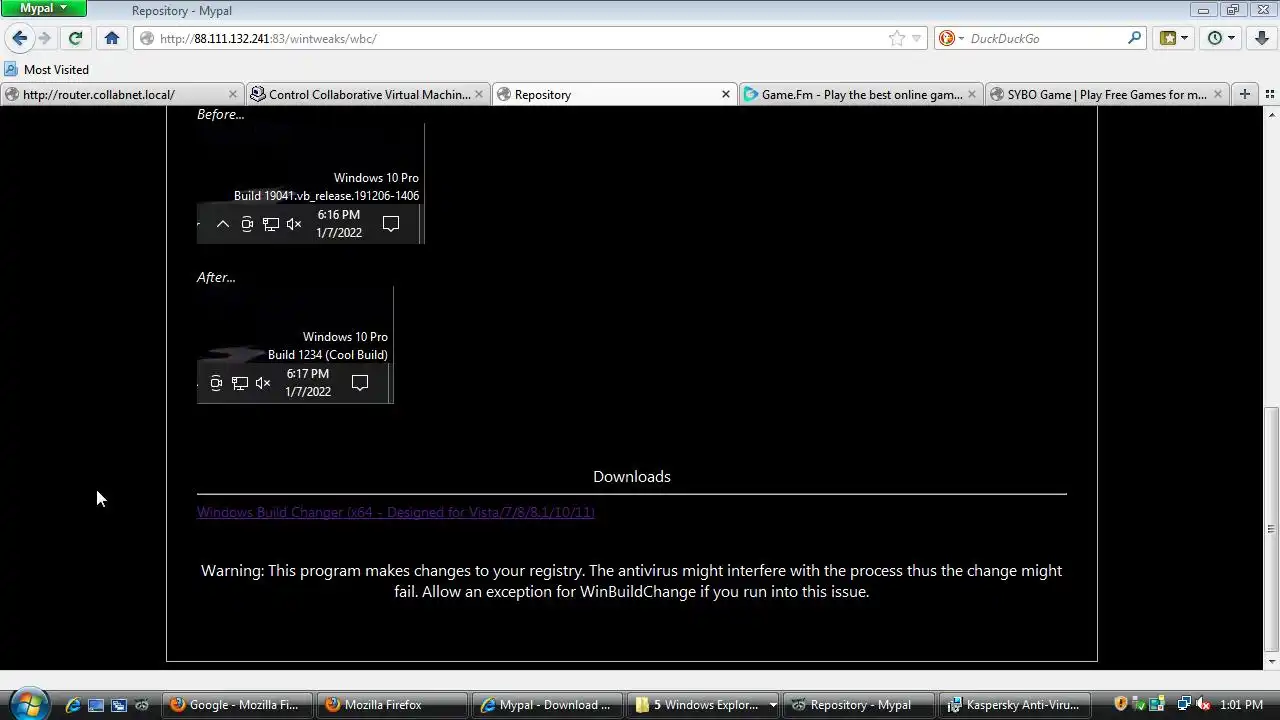Click the registry warning paragraph text
Screen dimensions: 1280x720
pos(632,581)
